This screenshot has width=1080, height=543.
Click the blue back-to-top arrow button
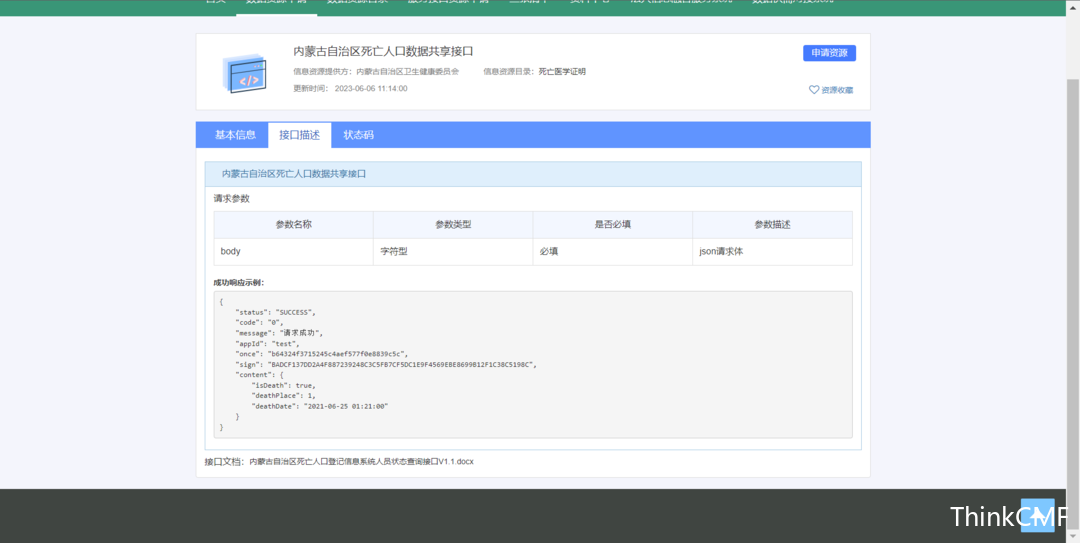pyautogui.click(x=1037, y=515)
